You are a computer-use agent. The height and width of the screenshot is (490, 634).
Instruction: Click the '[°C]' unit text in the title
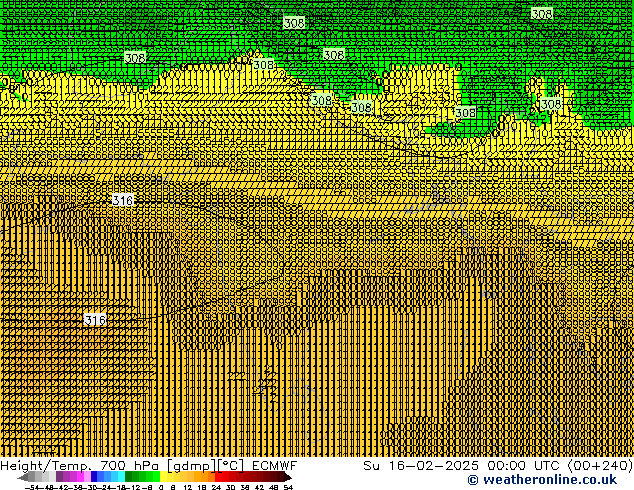[231, 466]
